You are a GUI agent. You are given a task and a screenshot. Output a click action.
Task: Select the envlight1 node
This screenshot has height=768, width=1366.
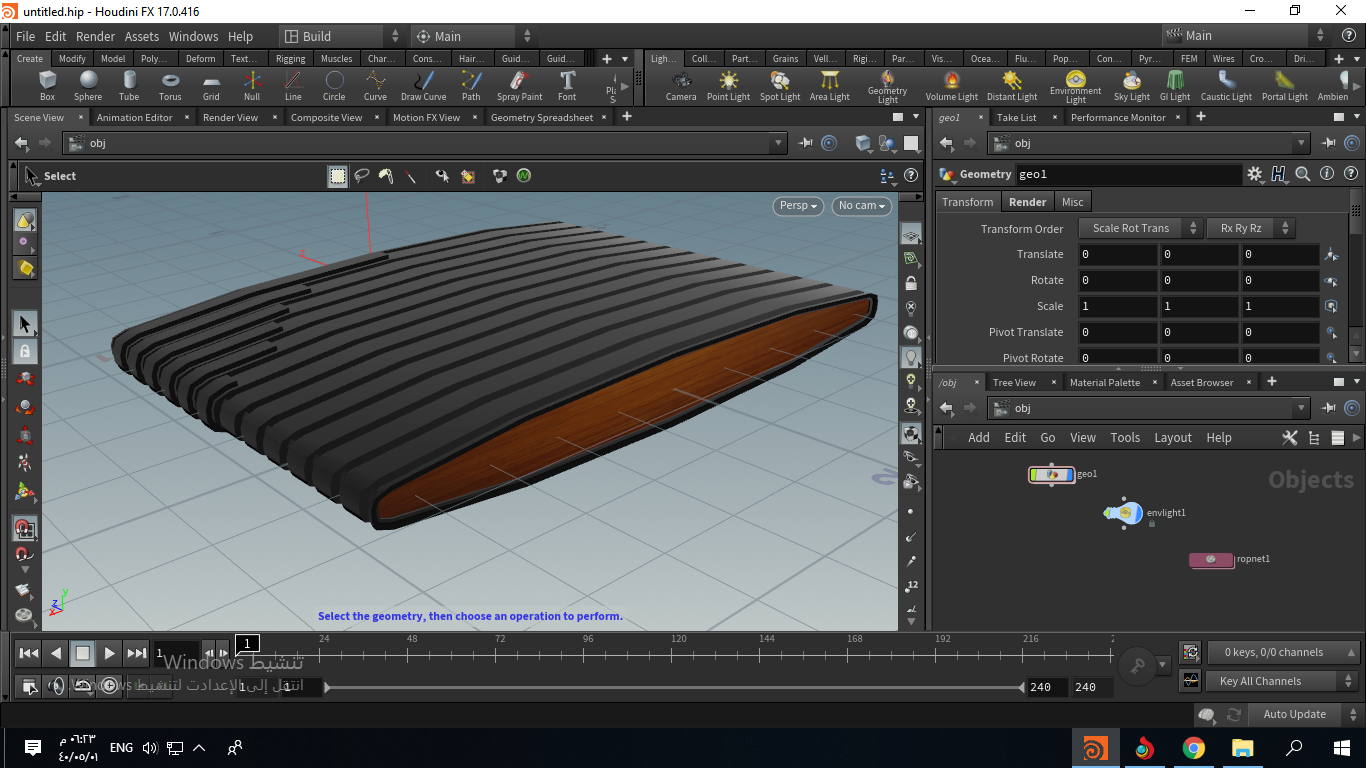[1123, 512]
